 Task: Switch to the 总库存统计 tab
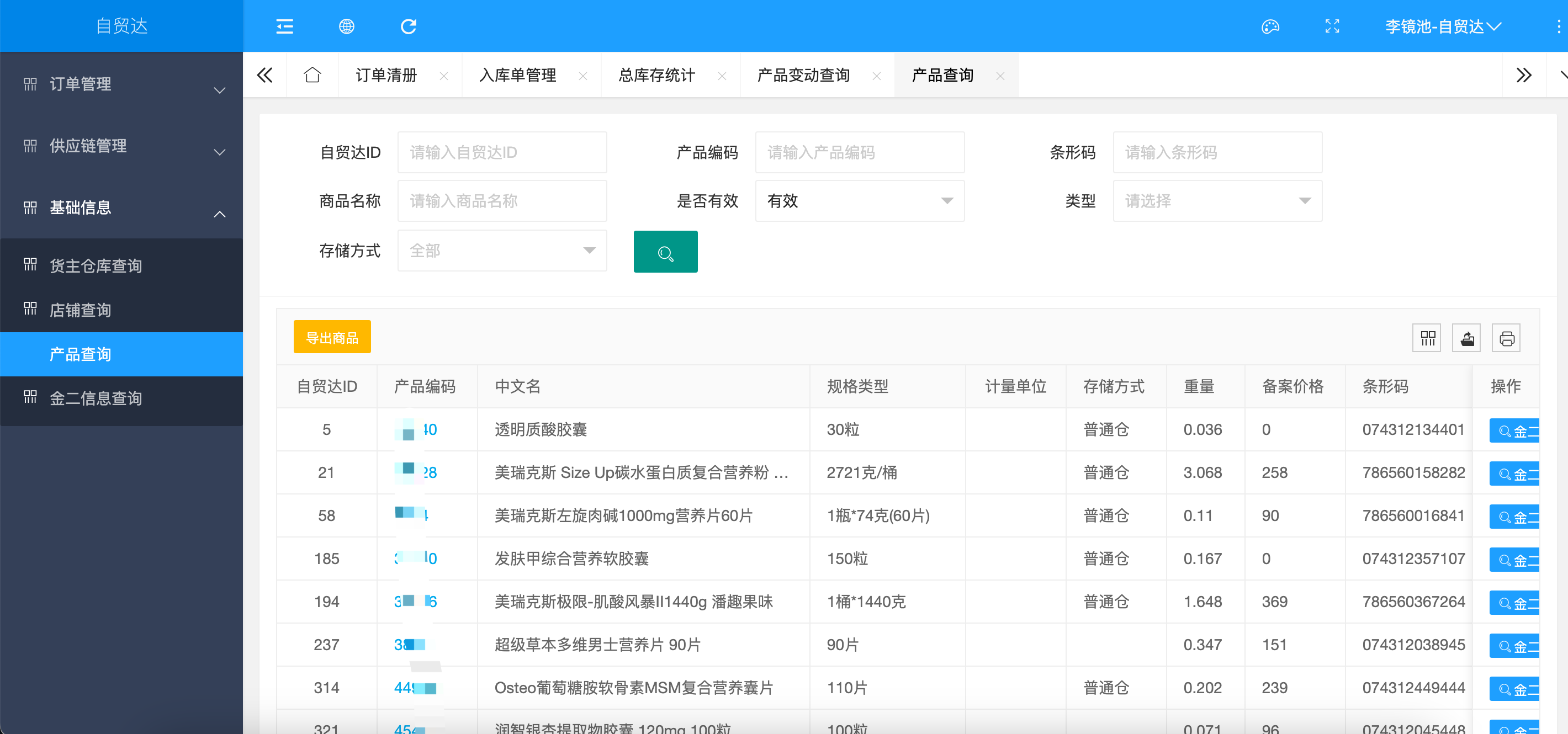pos(657,75)
